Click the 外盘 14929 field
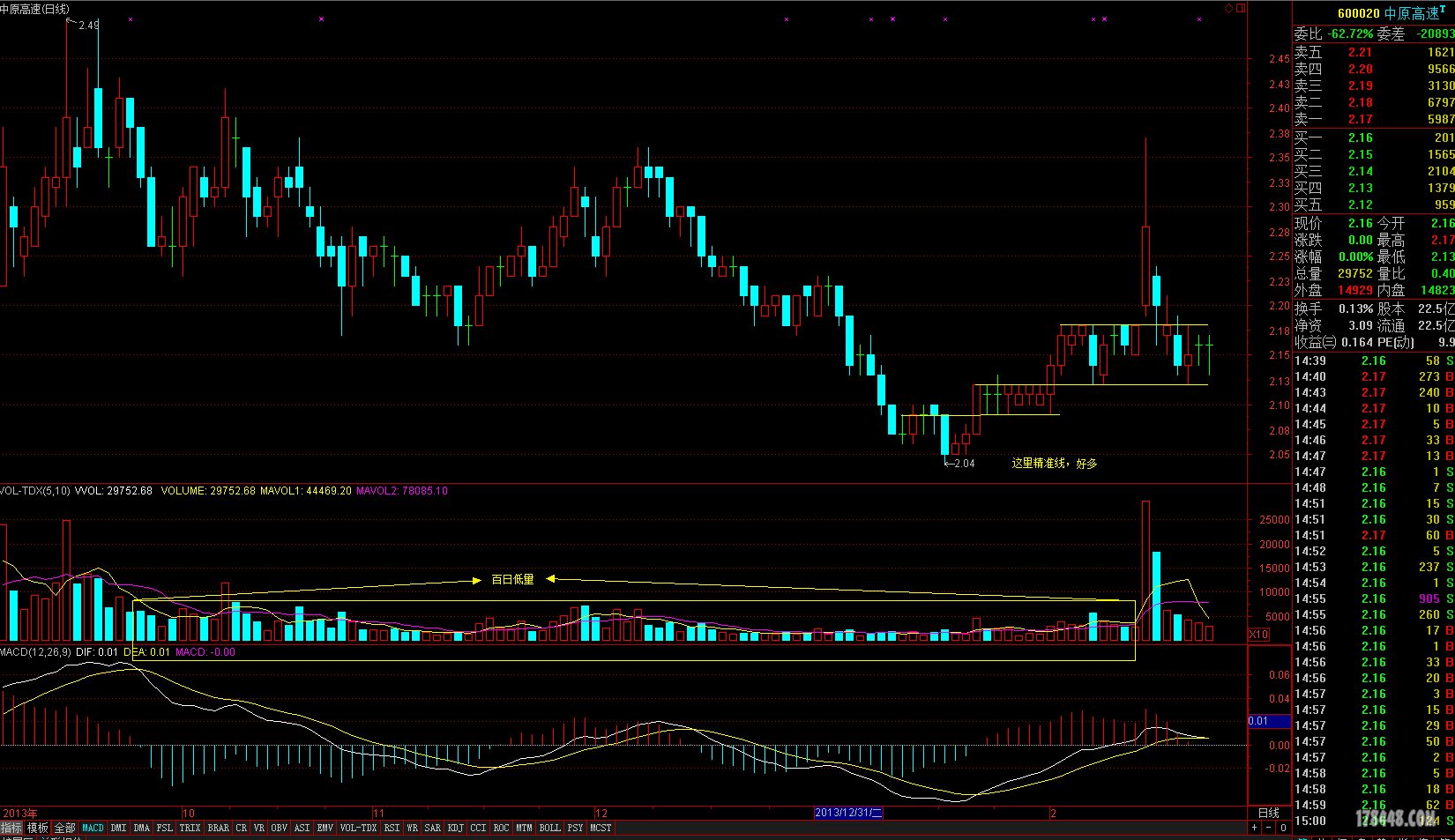 pos(1333,290)
